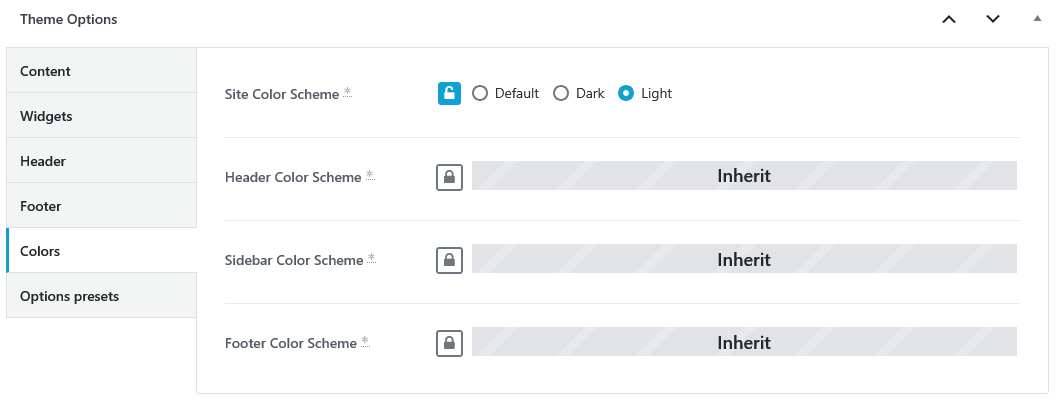This screenshot has height=401, width=1057.
Task: Unlock the Footer Color Scheme lock icon
Action: click(449, 343)
